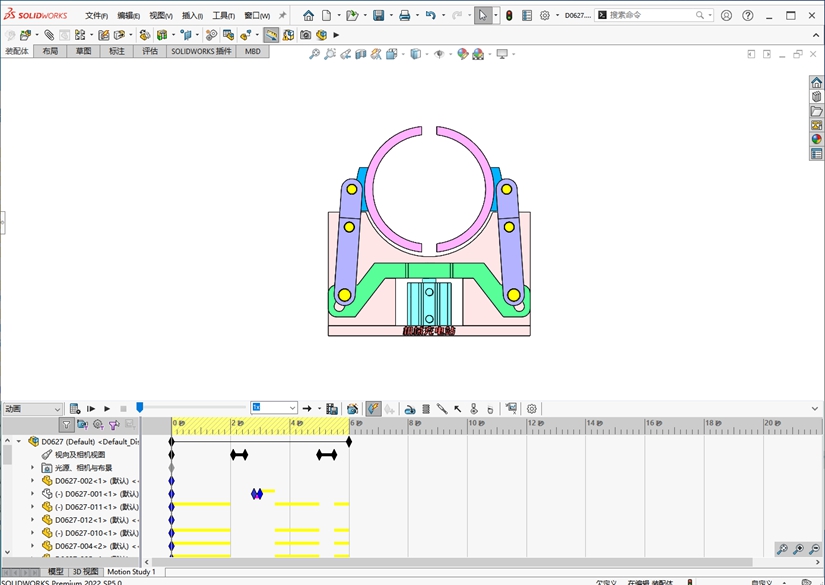Image resolution: width=825 pixels, height=585 pixels.
Task: Click the Motor icon in the motion toolbar
Action: (x=410, y=409)
